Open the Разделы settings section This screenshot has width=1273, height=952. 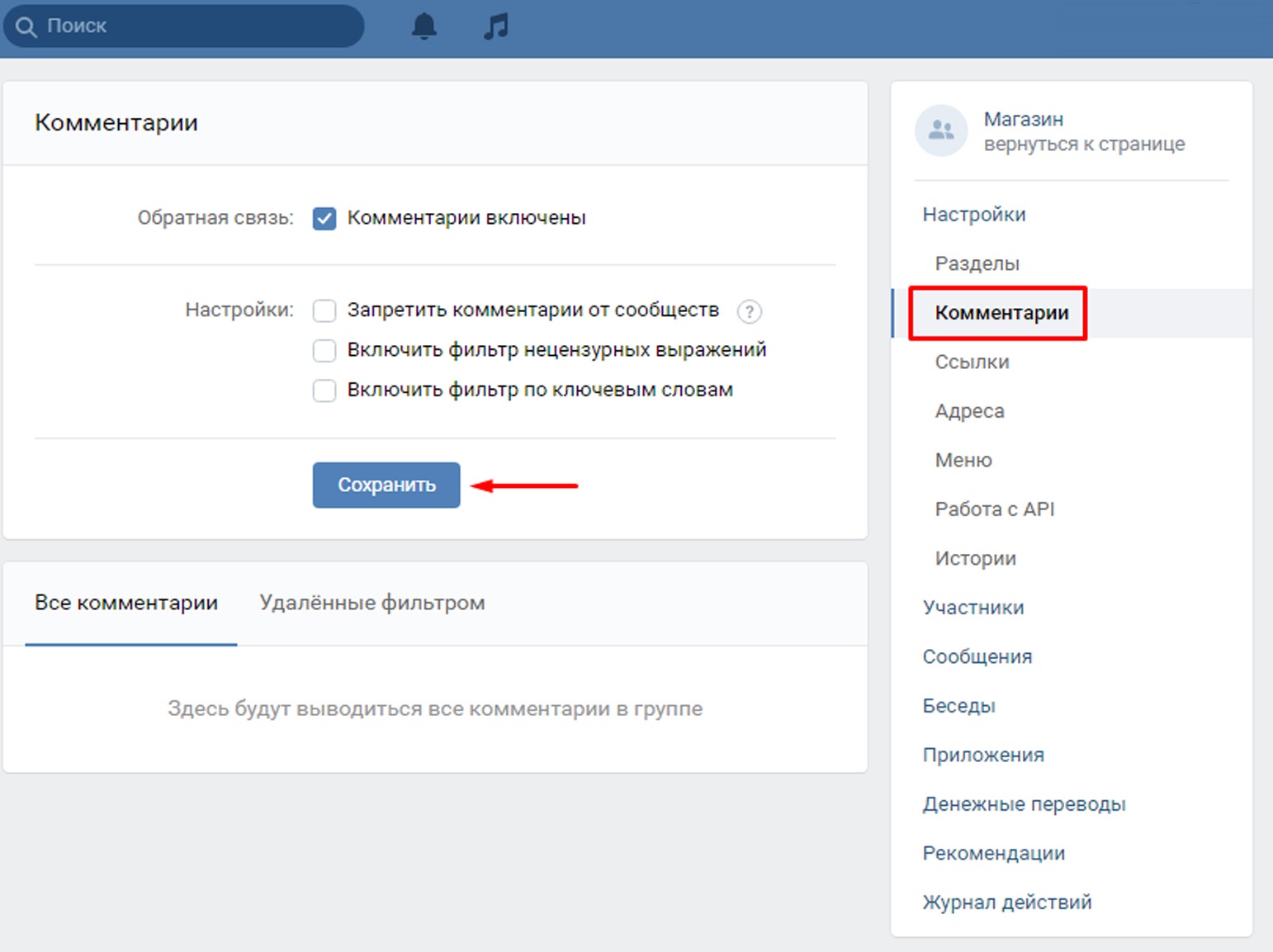[977, 263]
